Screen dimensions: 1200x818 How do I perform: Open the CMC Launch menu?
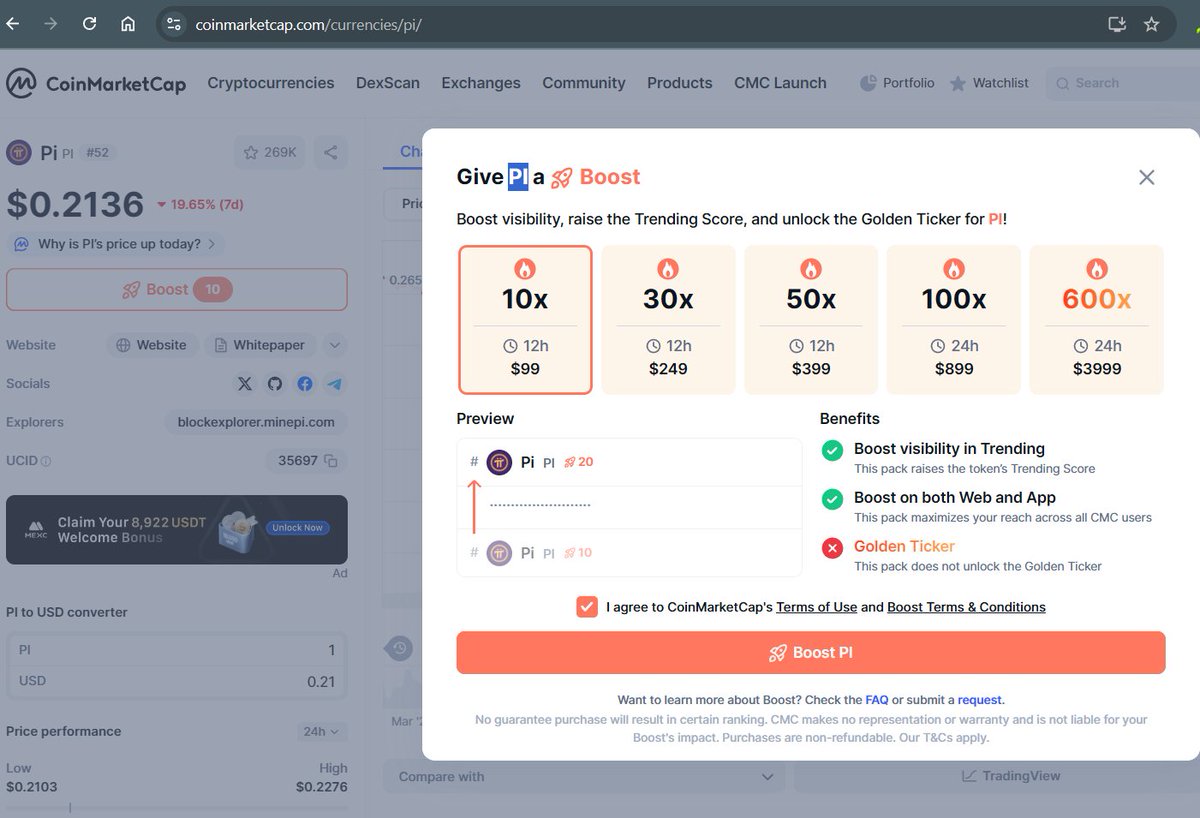780,83
